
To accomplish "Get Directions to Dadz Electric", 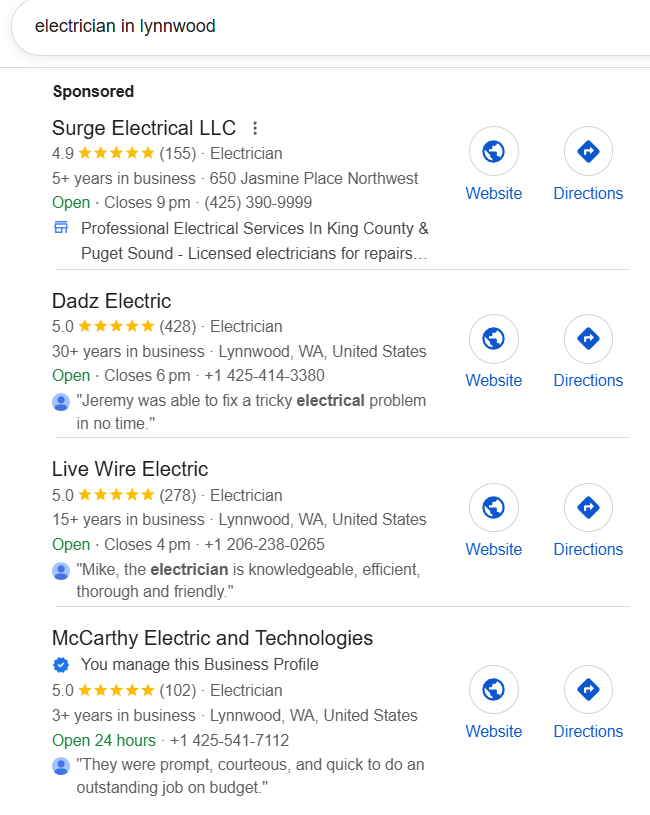I will (588, 339).
